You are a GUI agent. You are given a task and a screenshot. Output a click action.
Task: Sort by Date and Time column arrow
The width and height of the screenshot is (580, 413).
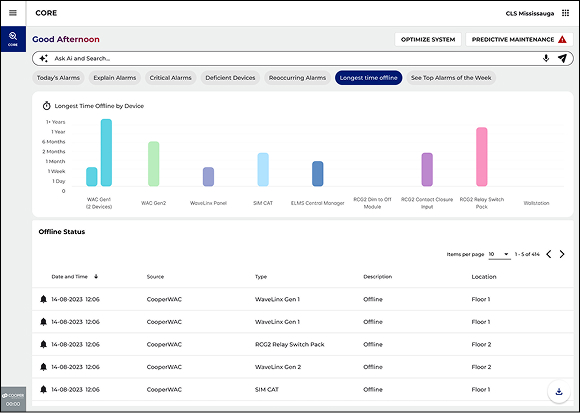pyautogui.click(x=96, y=277)
